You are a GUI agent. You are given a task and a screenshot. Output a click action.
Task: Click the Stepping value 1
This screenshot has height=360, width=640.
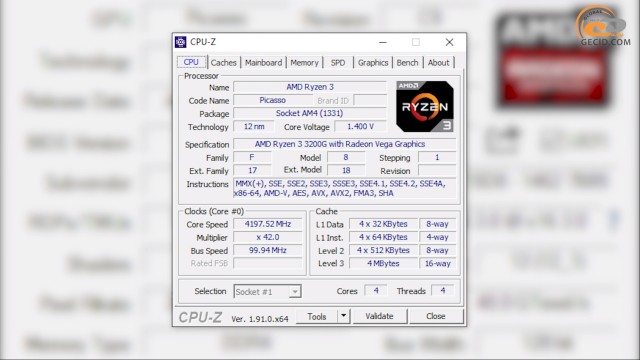[x=437, y=157]
